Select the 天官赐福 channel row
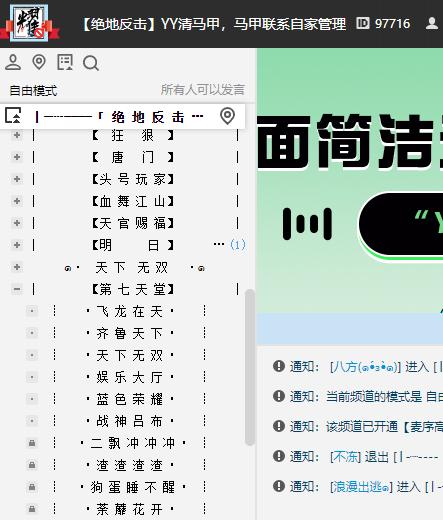 tap(133, 223)
